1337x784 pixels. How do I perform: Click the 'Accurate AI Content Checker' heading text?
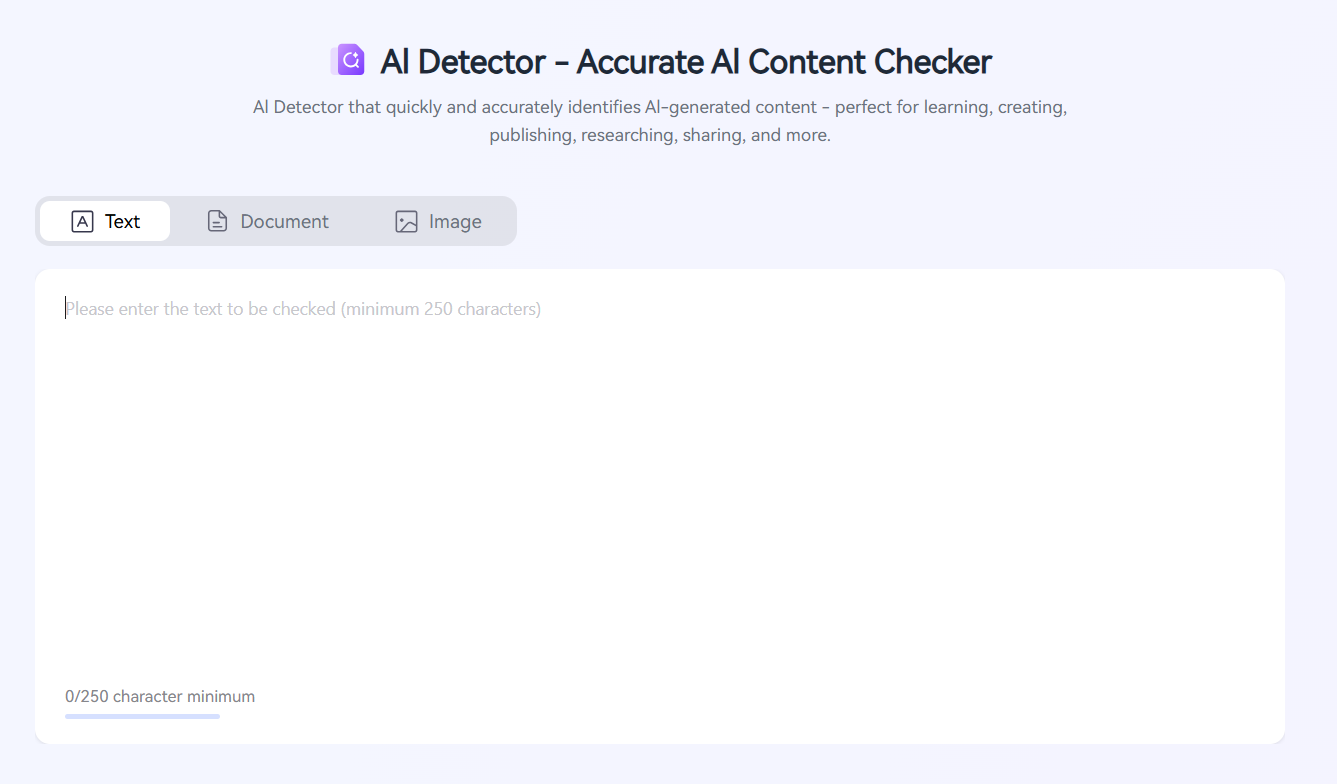[x=784, y=62]
